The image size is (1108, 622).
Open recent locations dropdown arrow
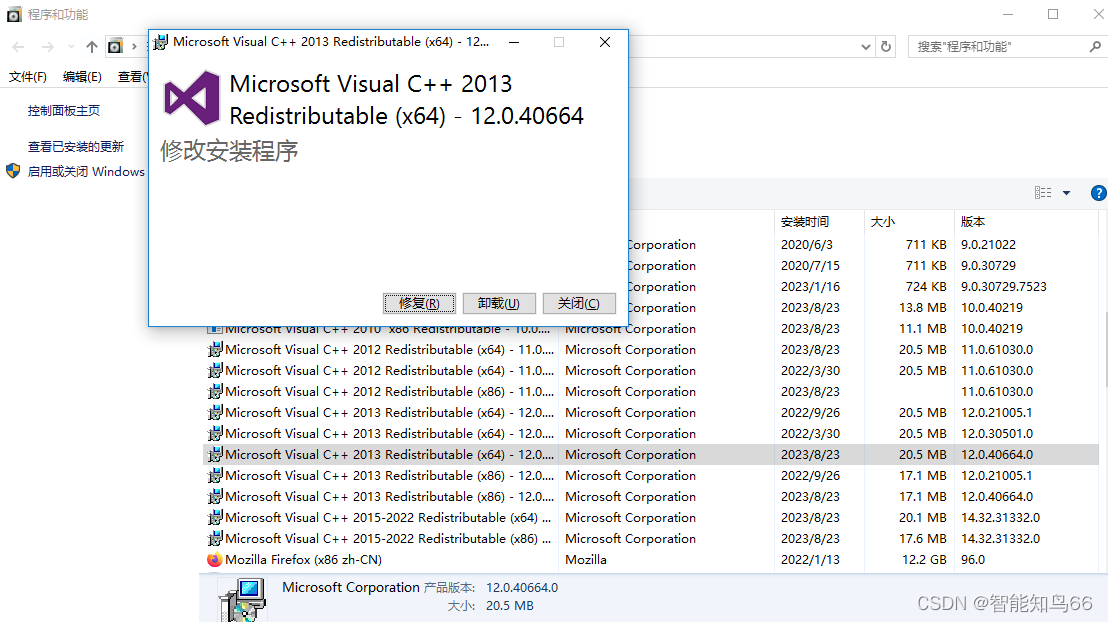[71, 47]
